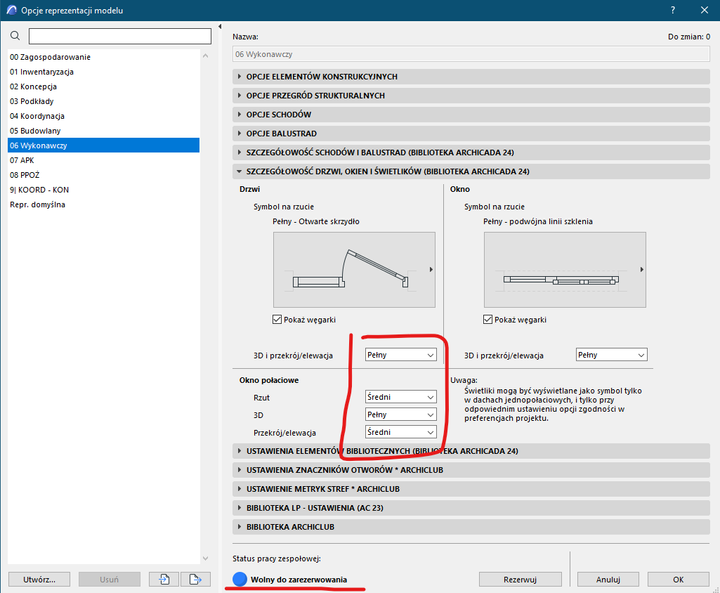The image size is (720, 593).
Task: Click the list scroll up arrow
Action: coord(205,56)
